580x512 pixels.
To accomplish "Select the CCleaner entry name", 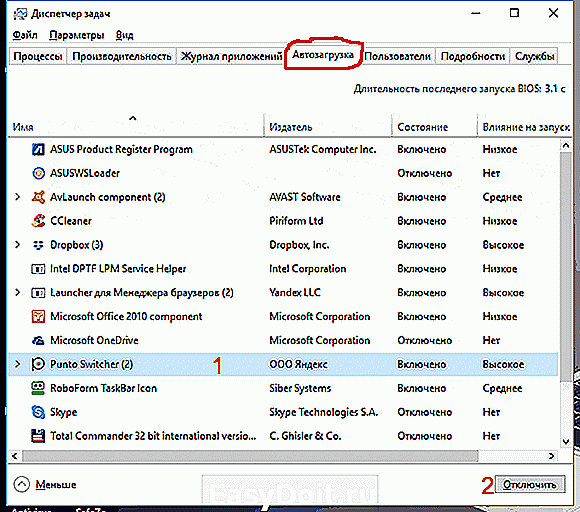I will [x=71, y=221].
